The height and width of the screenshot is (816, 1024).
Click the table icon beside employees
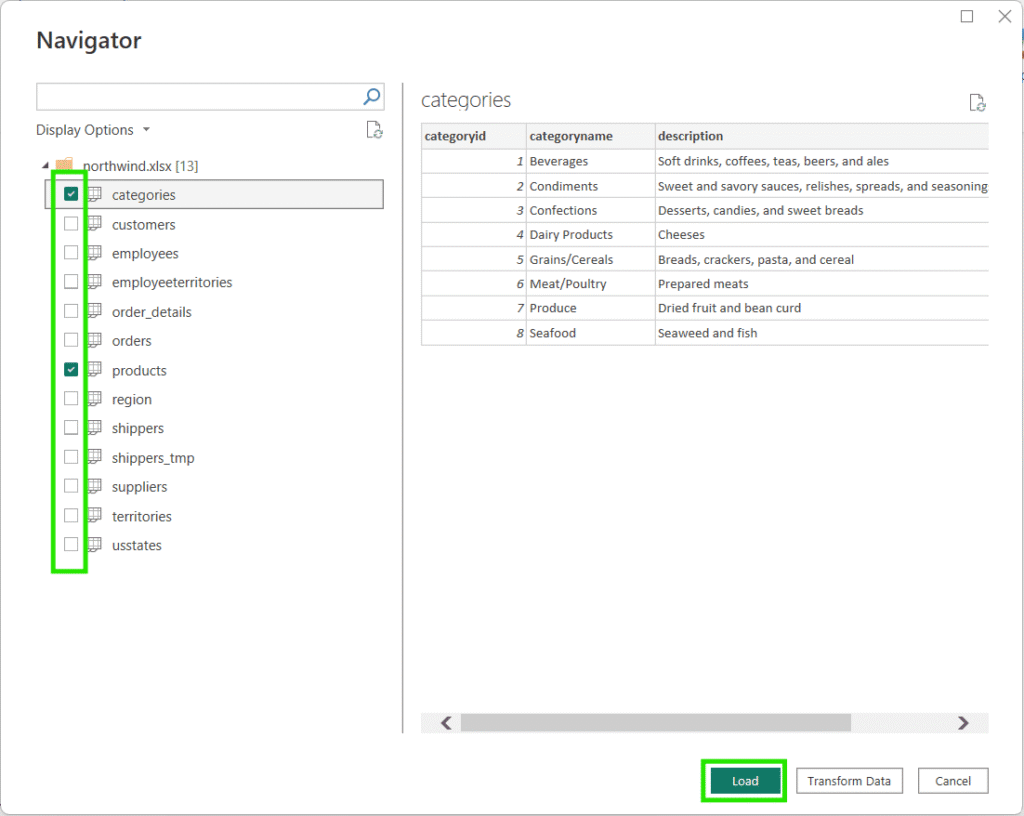pyautogui.click(x=94, y=253)
